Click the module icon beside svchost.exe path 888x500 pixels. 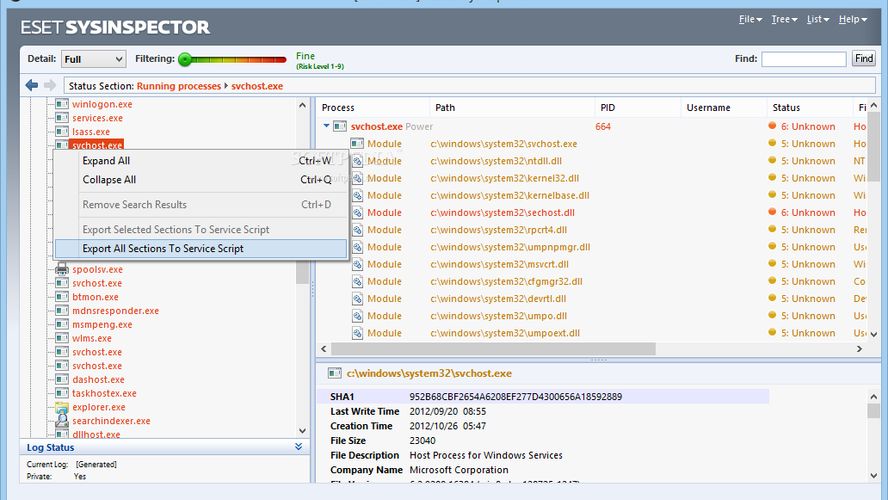point(357,144)
